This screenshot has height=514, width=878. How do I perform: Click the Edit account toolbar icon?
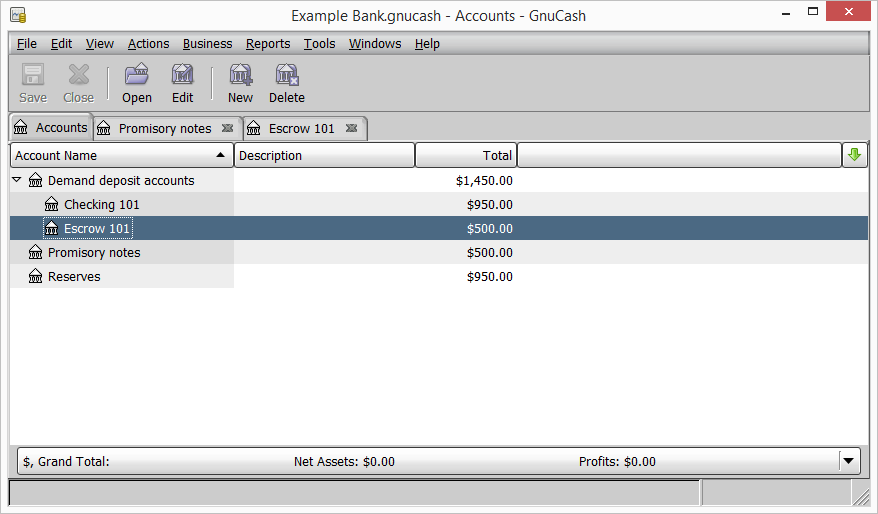[x=182, y=76]
